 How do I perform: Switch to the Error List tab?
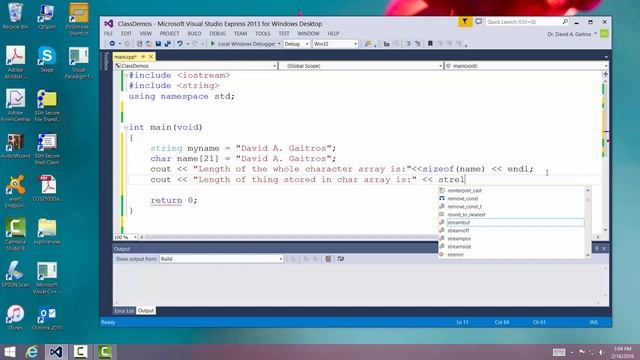pos(124,311)
